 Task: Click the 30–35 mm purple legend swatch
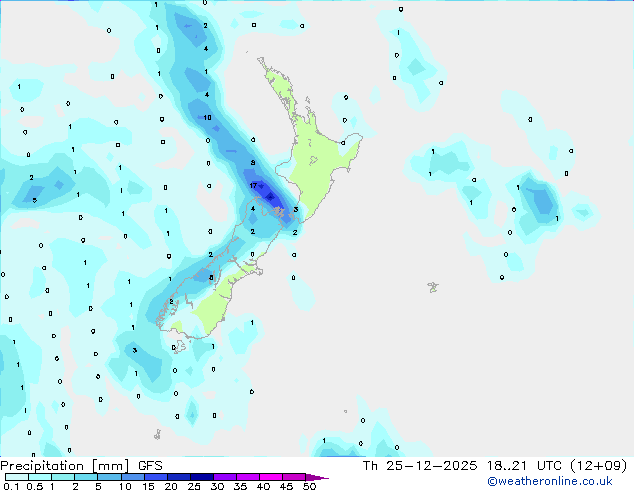[x=225, y=477]
